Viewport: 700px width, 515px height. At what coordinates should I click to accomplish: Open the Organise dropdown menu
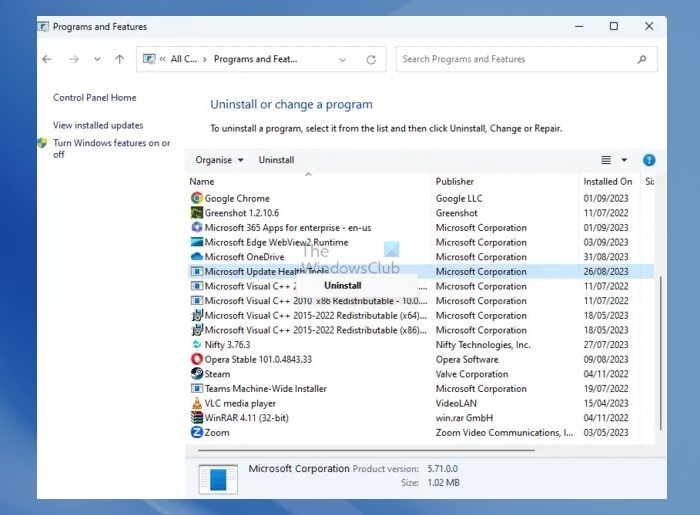(x=219, y=160)
